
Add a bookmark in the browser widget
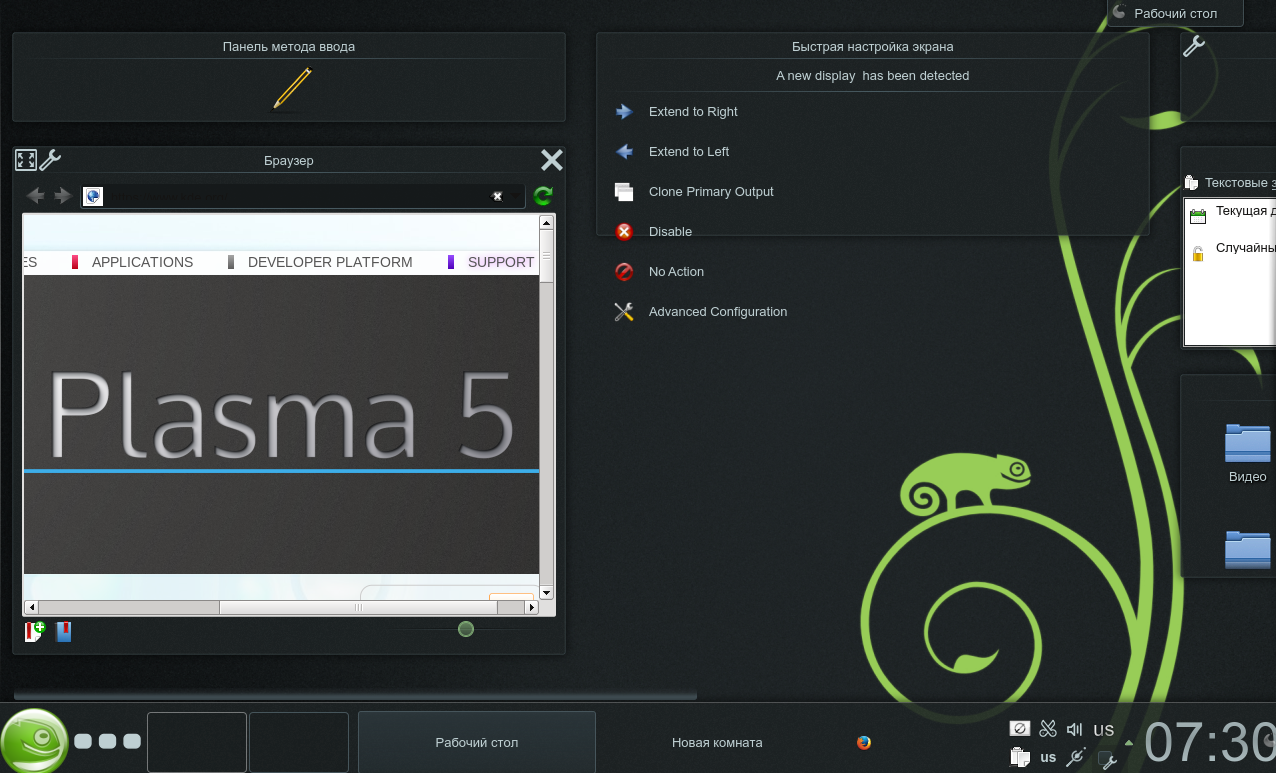(x=35, y=631)
